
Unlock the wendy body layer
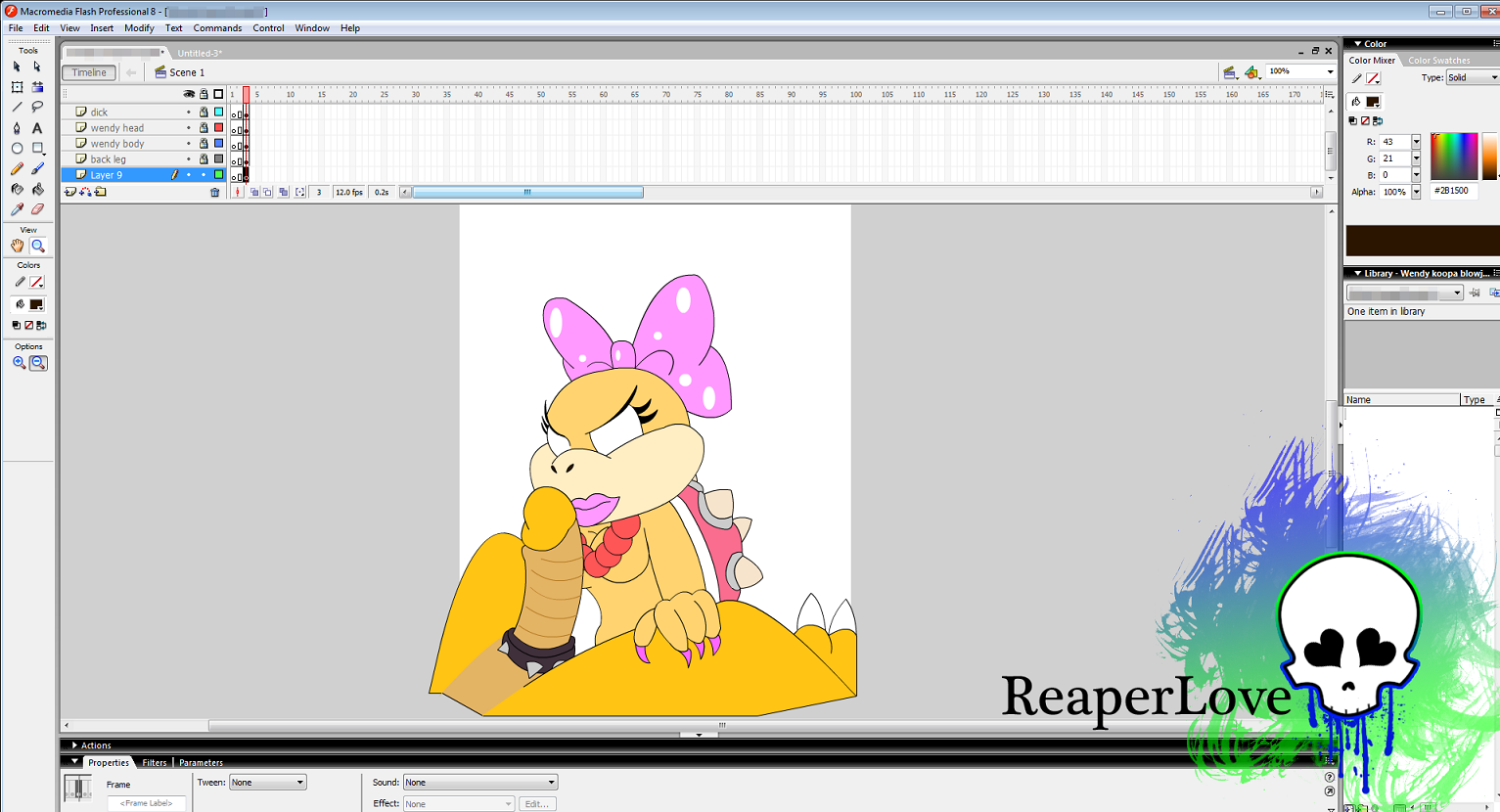coord(204,143)
